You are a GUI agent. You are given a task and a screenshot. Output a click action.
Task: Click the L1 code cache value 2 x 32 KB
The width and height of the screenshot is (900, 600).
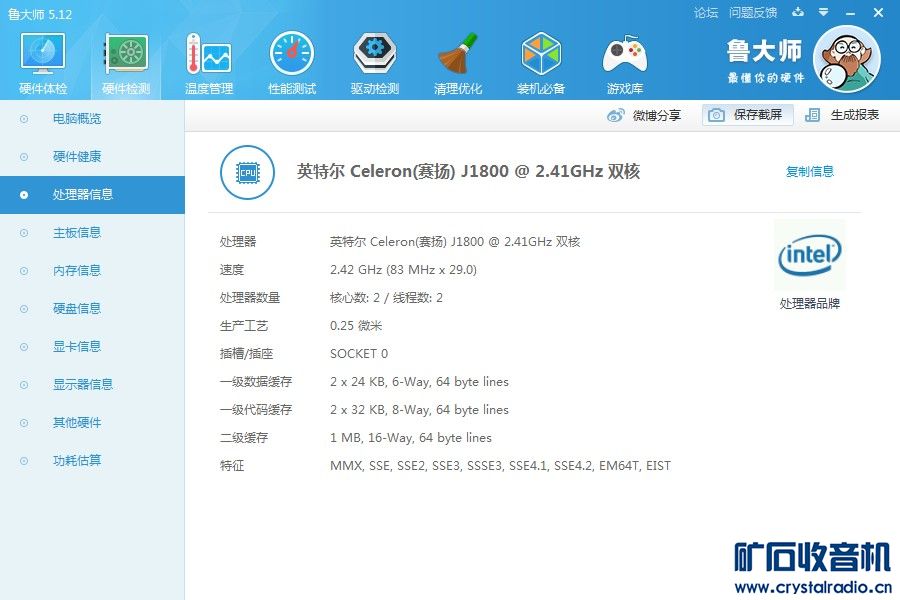[419, 410]
